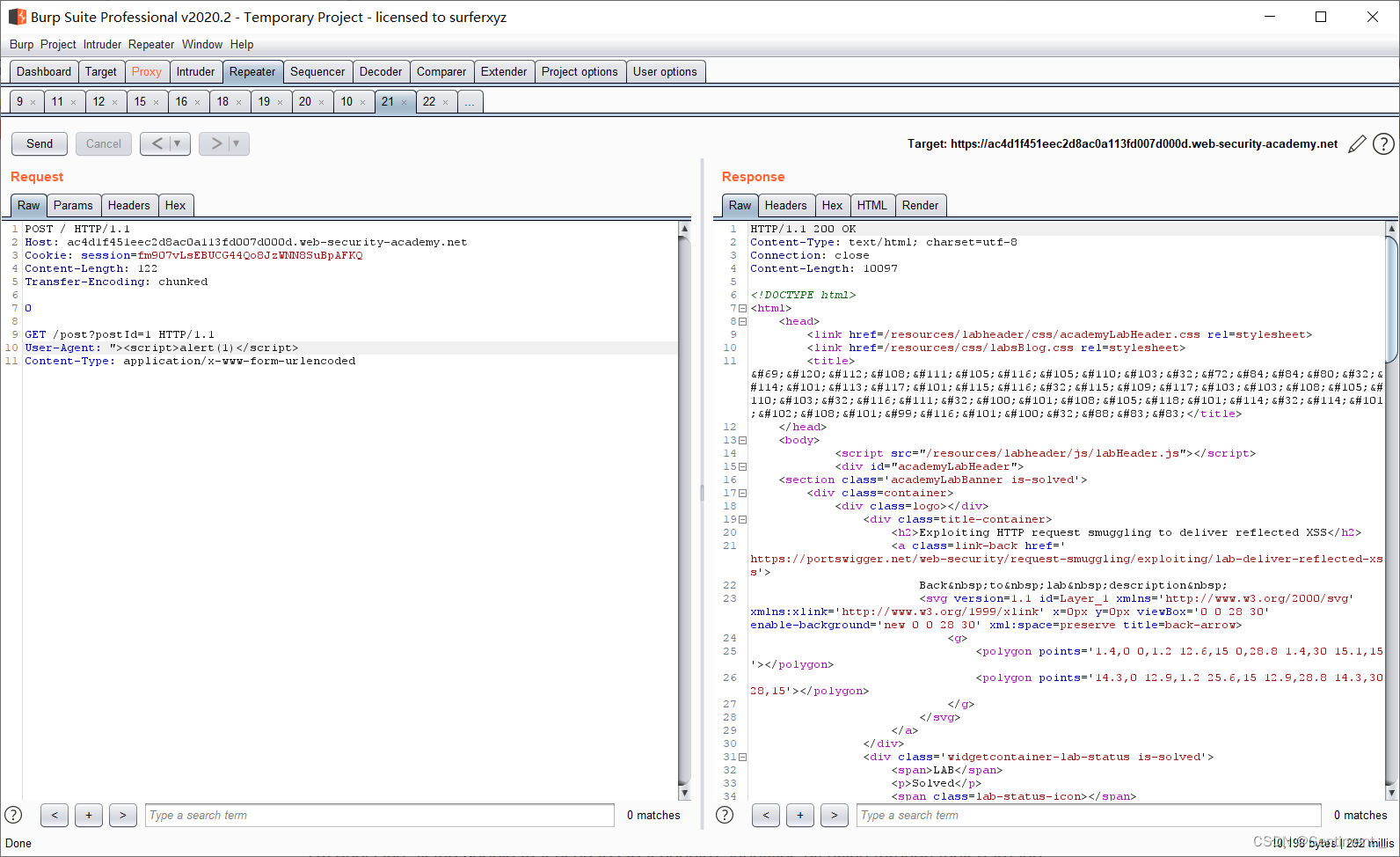The width and height of the screenshot is (1400, 857).
Task: Click the request pane vertical scrollbar
Action: (x=684, y=510)
